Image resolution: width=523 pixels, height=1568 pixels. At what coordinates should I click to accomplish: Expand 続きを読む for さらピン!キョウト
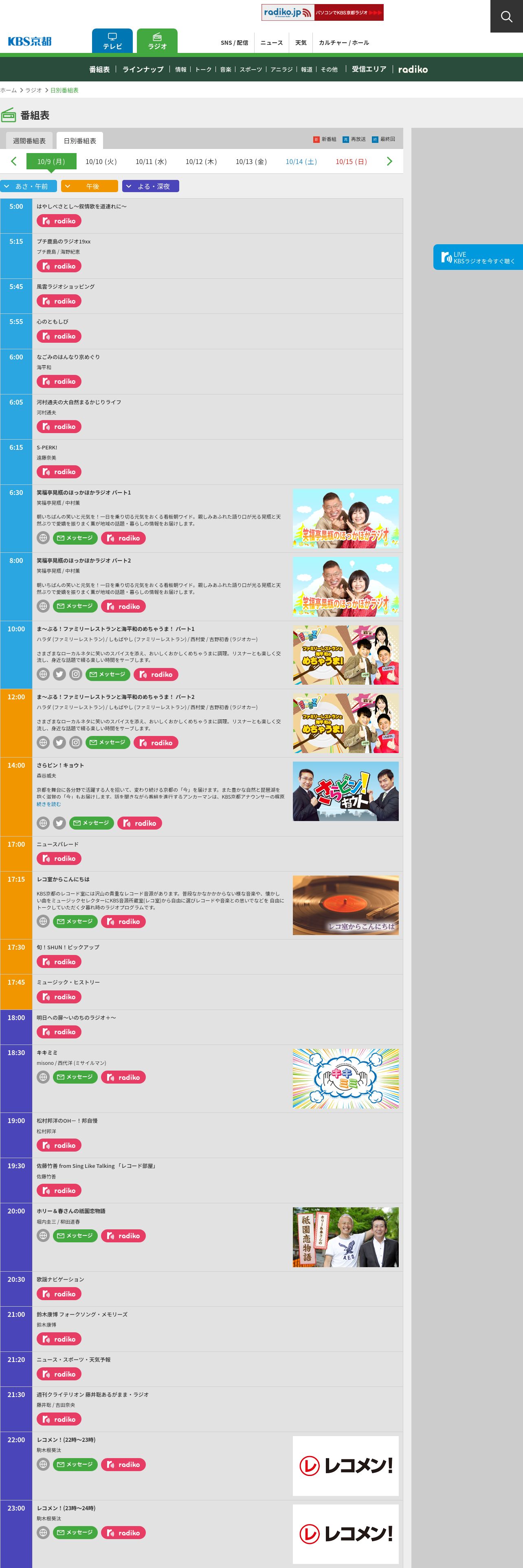tap(49, 804)
